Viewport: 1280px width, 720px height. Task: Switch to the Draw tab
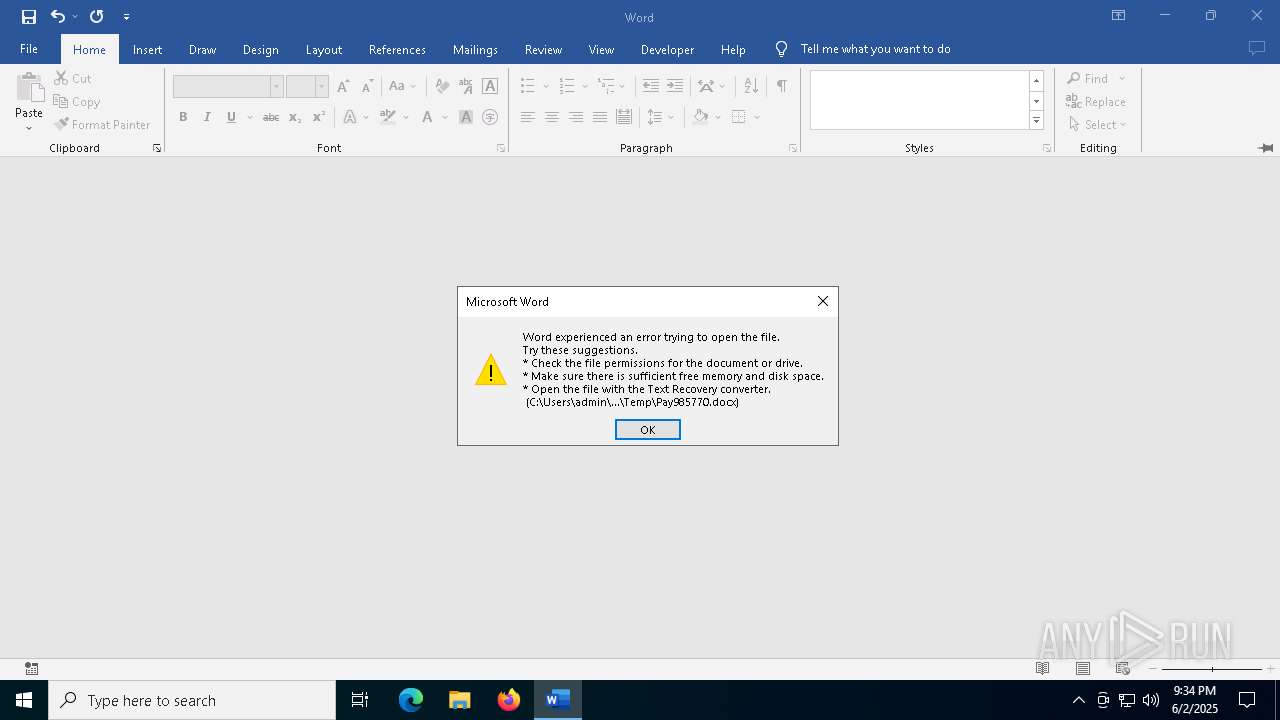[202, 49]
